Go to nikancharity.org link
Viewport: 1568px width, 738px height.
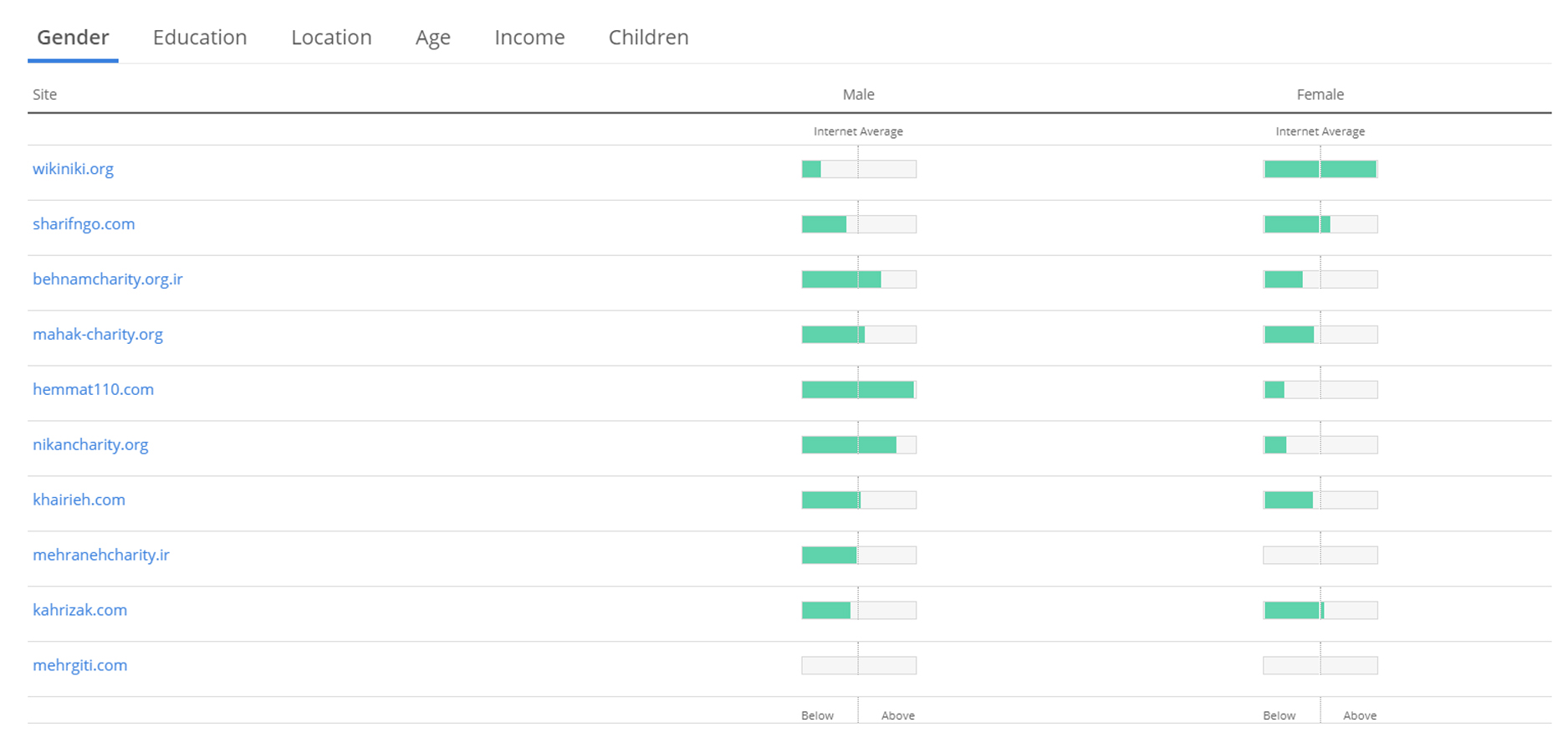pyautogui.click(x=90, y=445)
